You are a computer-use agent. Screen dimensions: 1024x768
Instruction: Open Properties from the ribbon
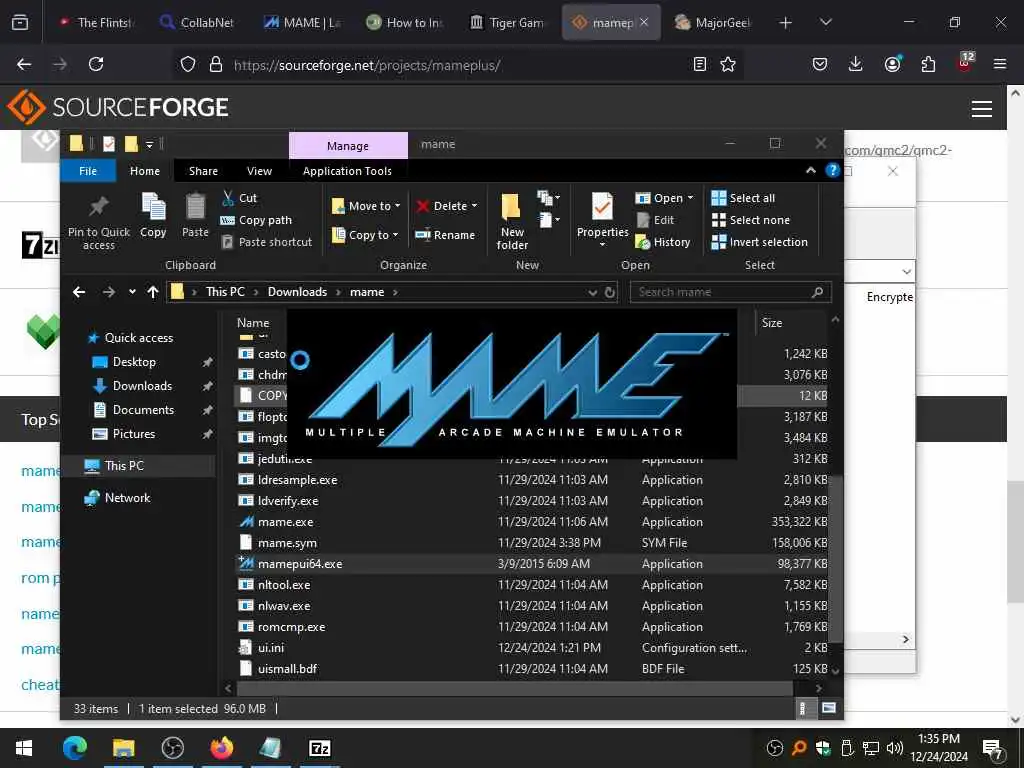click(602, 219)
